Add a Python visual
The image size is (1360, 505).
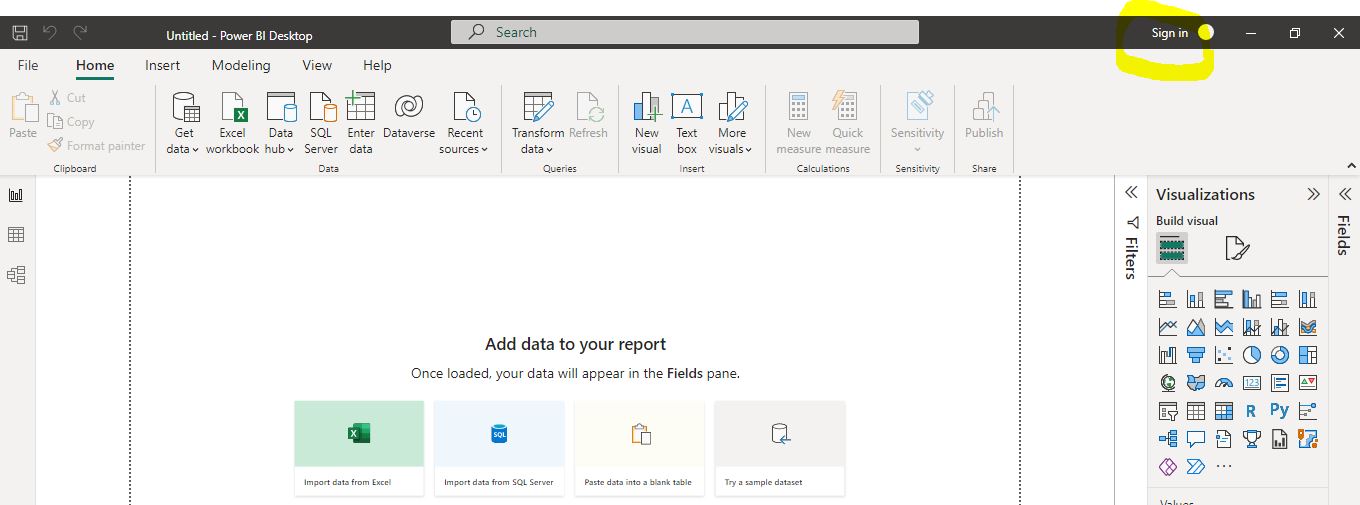coord(1279,410)
